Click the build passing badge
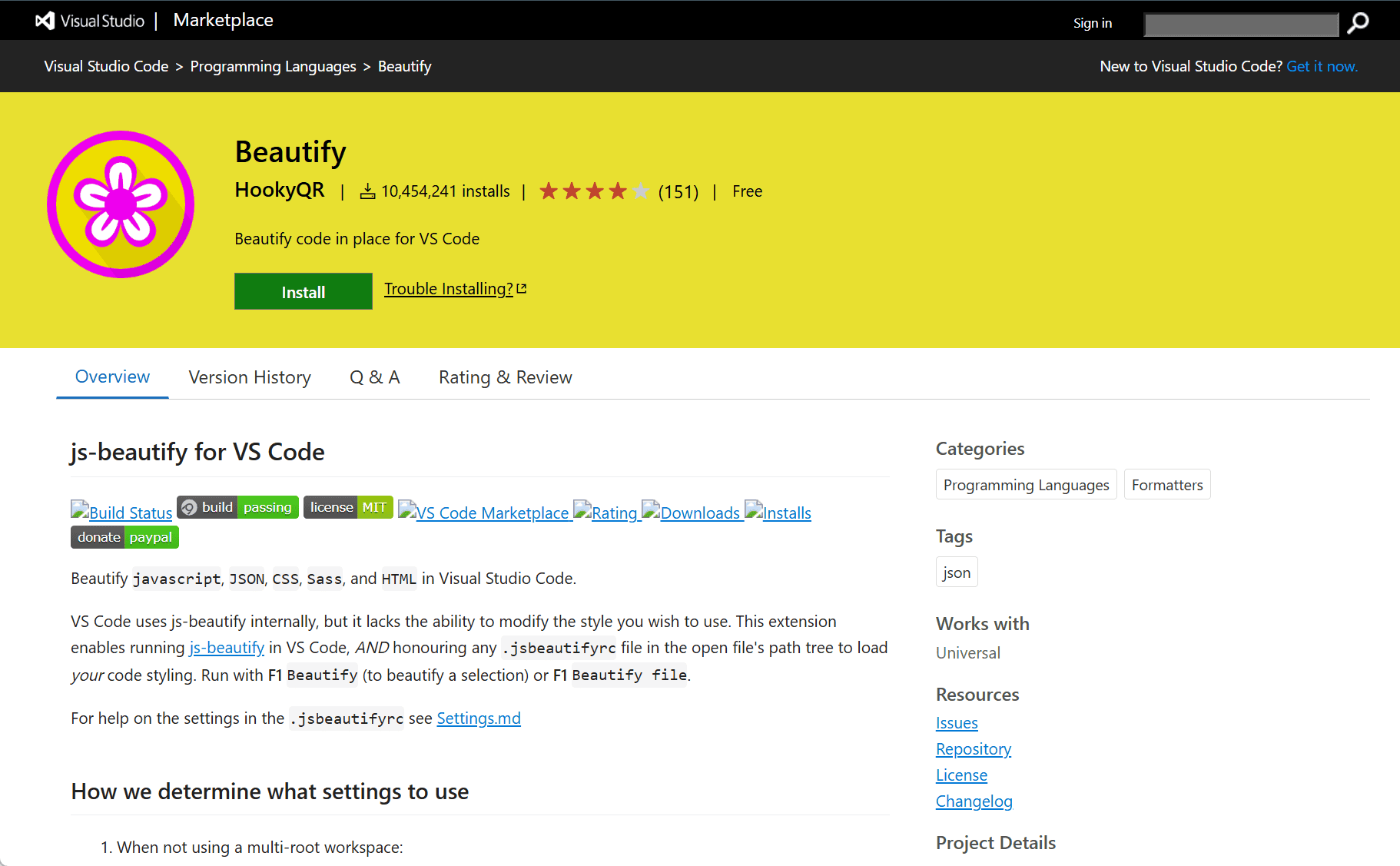 click(x=237, y=507)
